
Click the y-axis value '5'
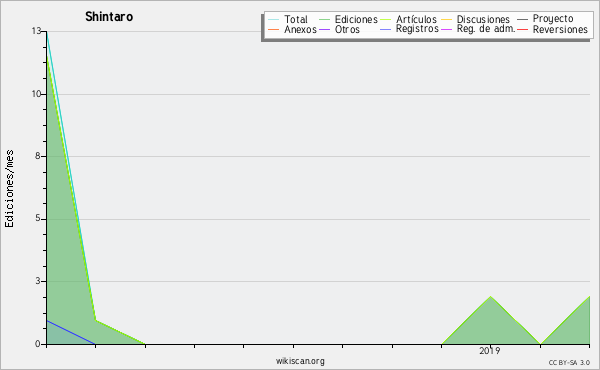38,218
